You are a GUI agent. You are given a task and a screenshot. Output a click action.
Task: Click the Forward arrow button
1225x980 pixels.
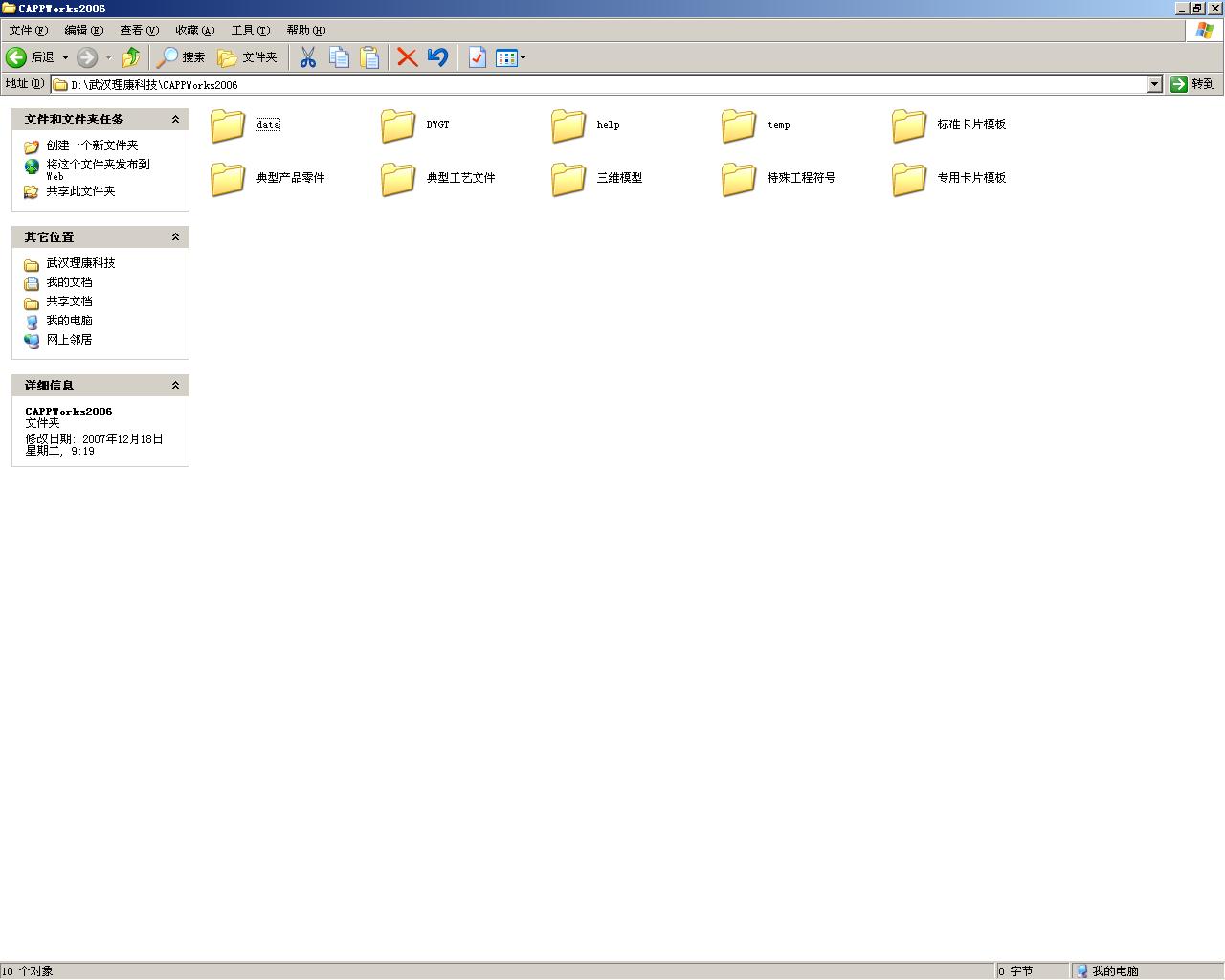[x=87, y=57]
